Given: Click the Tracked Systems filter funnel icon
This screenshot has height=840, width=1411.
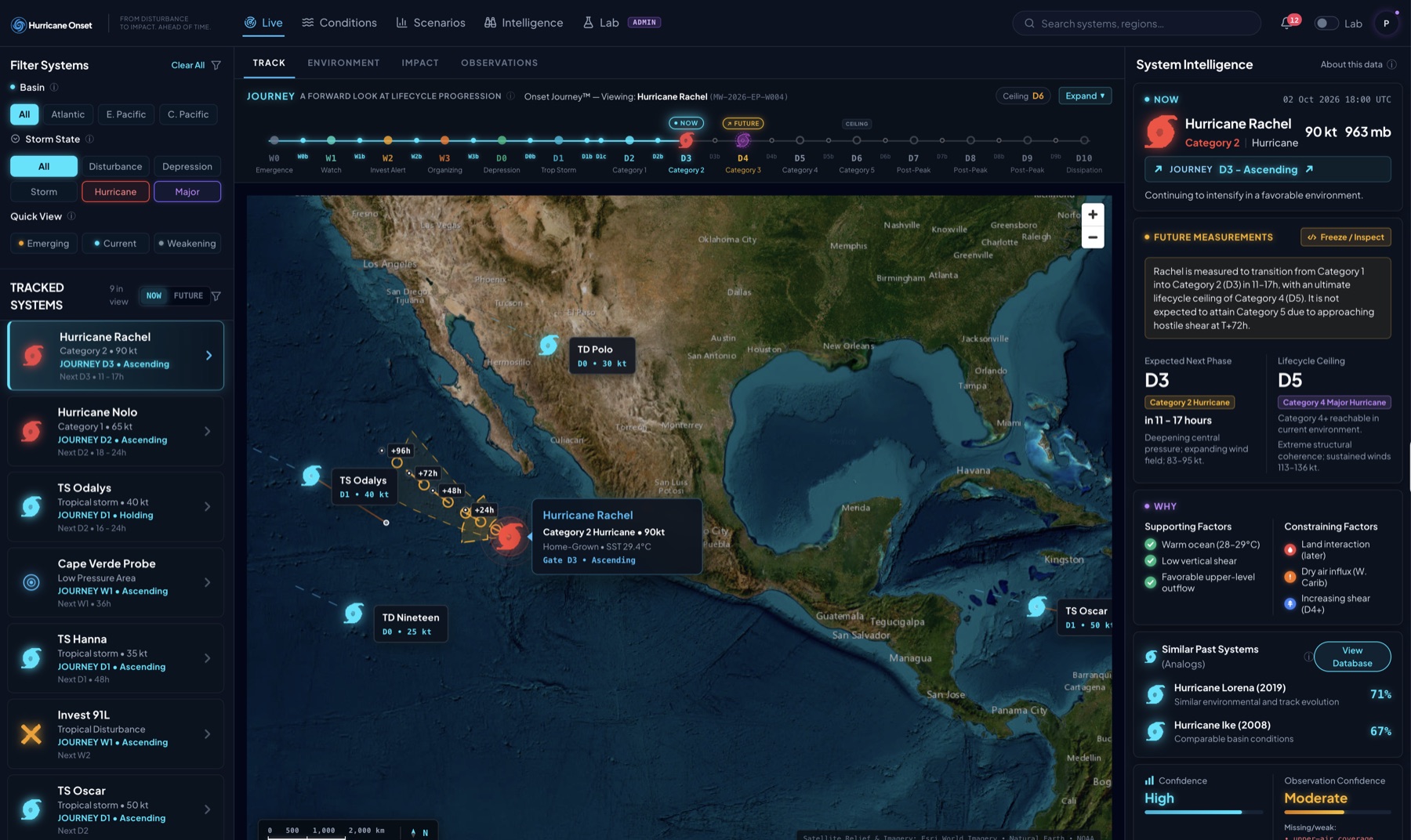Looking at the screenshot, I should point(216,296).
